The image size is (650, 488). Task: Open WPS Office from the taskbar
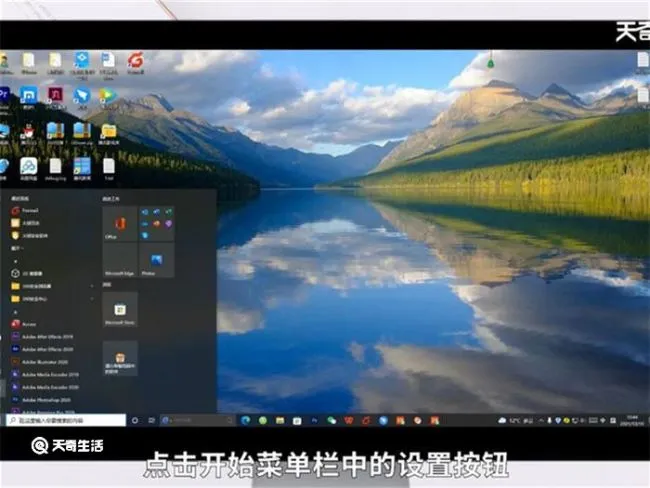pos(349,420)
